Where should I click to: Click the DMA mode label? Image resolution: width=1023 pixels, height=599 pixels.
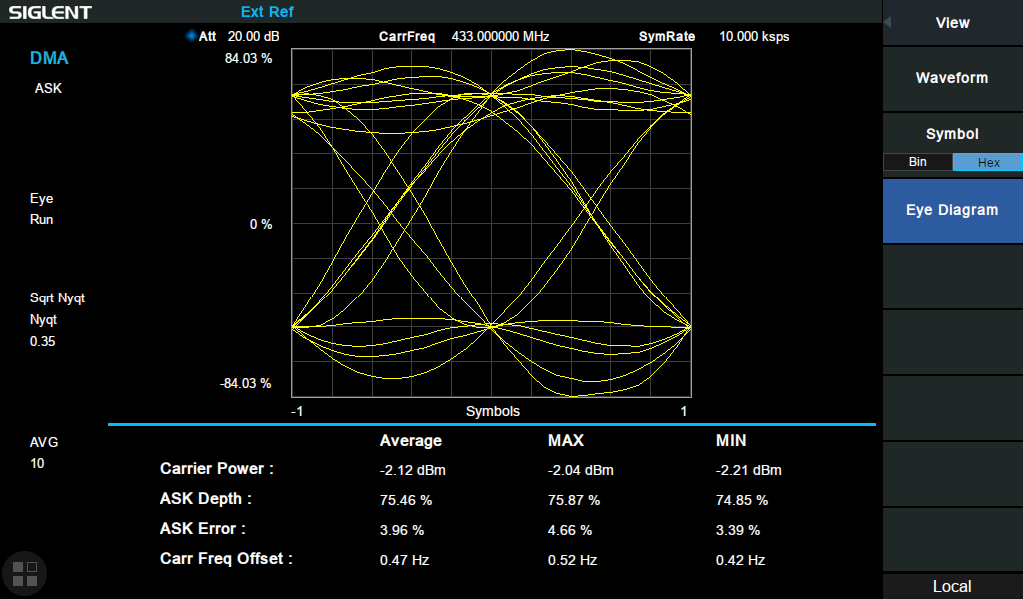pos(49,58)
